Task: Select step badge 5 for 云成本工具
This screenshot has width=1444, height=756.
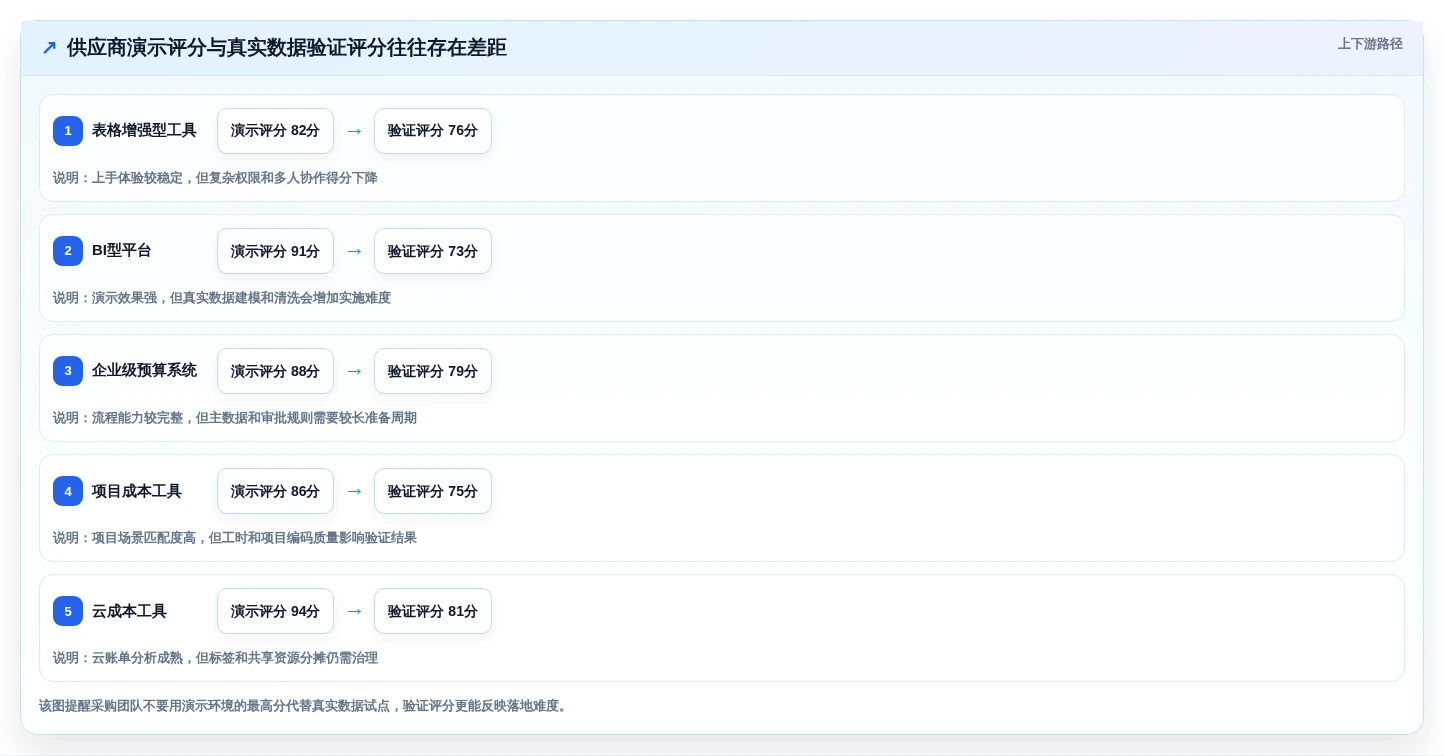Action: 68,611
